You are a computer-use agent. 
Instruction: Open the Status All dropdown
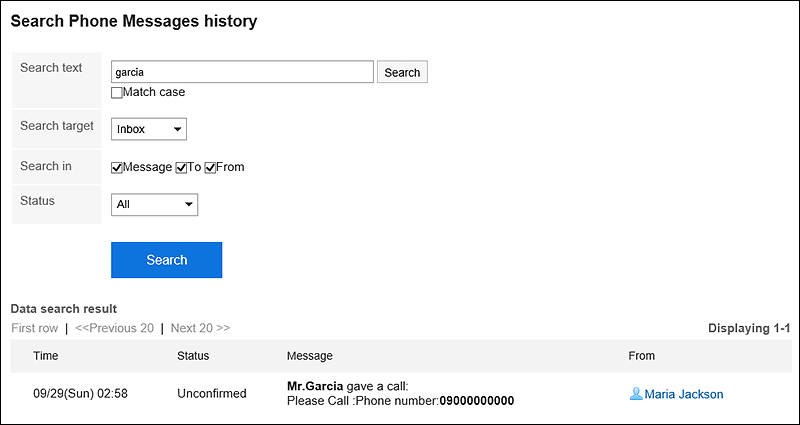click(x=155, y=204)
